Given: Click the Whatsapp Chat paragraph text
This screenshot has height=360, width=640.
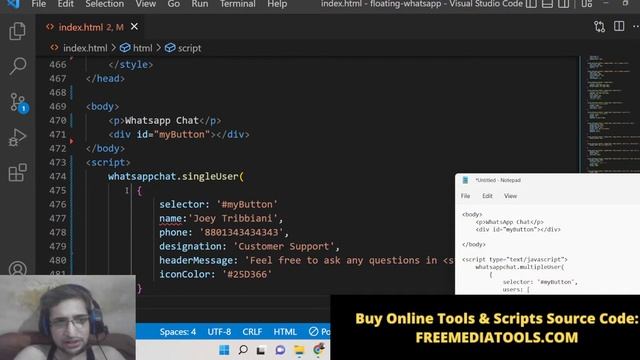Looking at the screenshot, I should pyautogui.click(x=162, y=120).
